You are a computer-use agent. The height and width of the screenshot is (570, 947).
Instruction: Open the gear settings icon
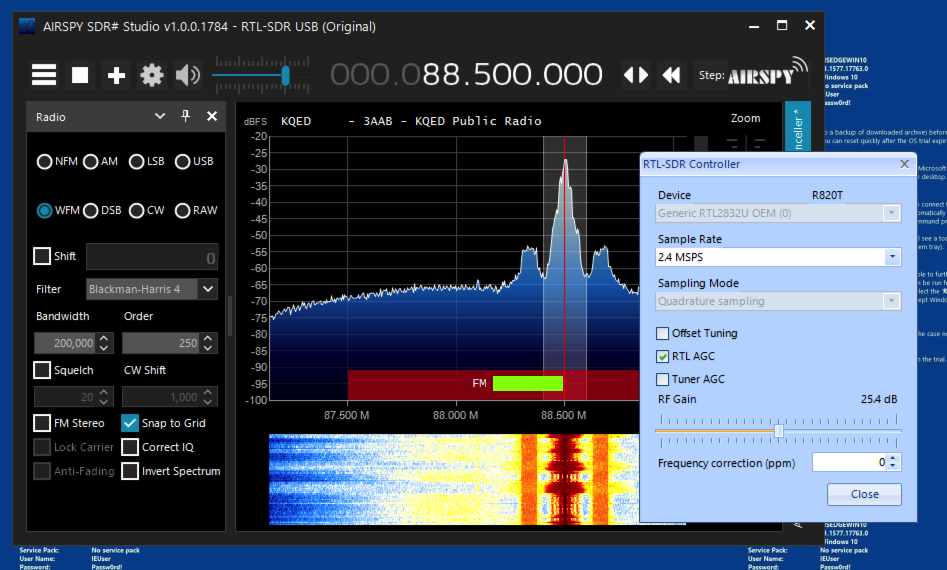pos(152,75)
